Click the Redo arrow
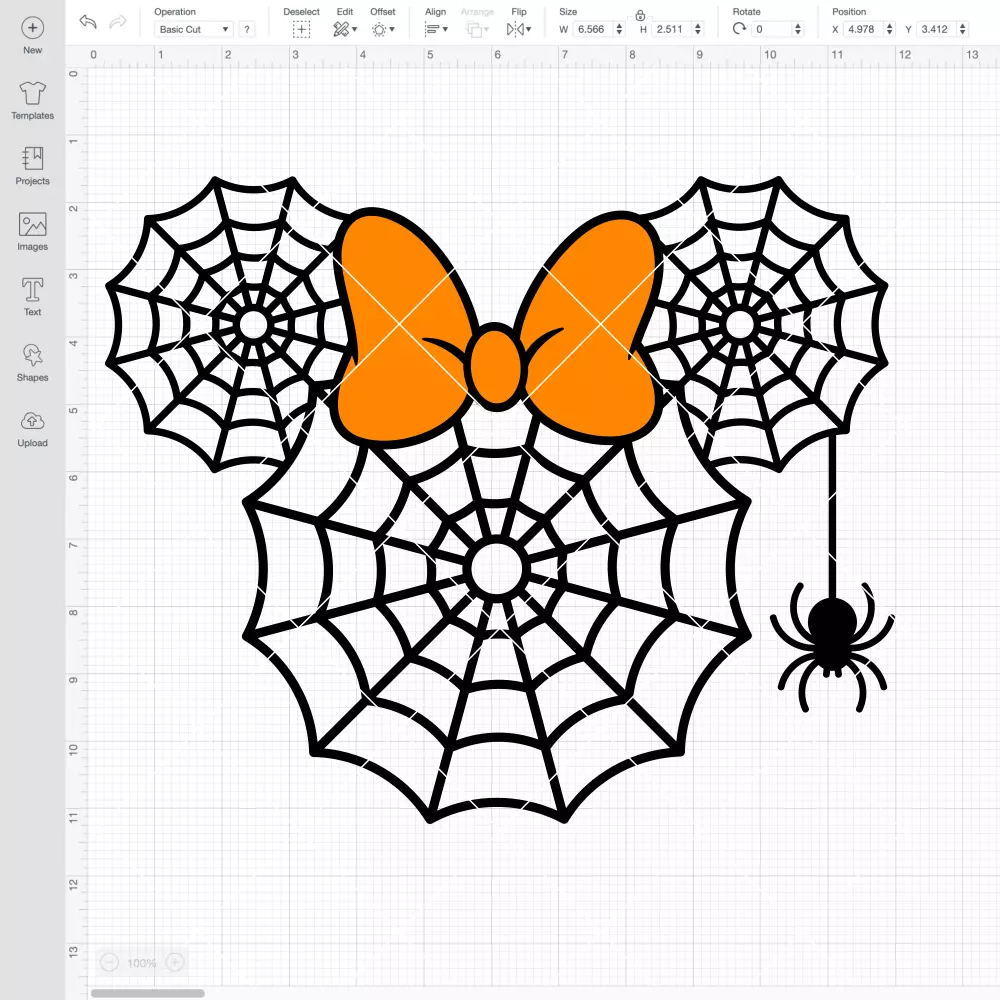 coord(117,22)
